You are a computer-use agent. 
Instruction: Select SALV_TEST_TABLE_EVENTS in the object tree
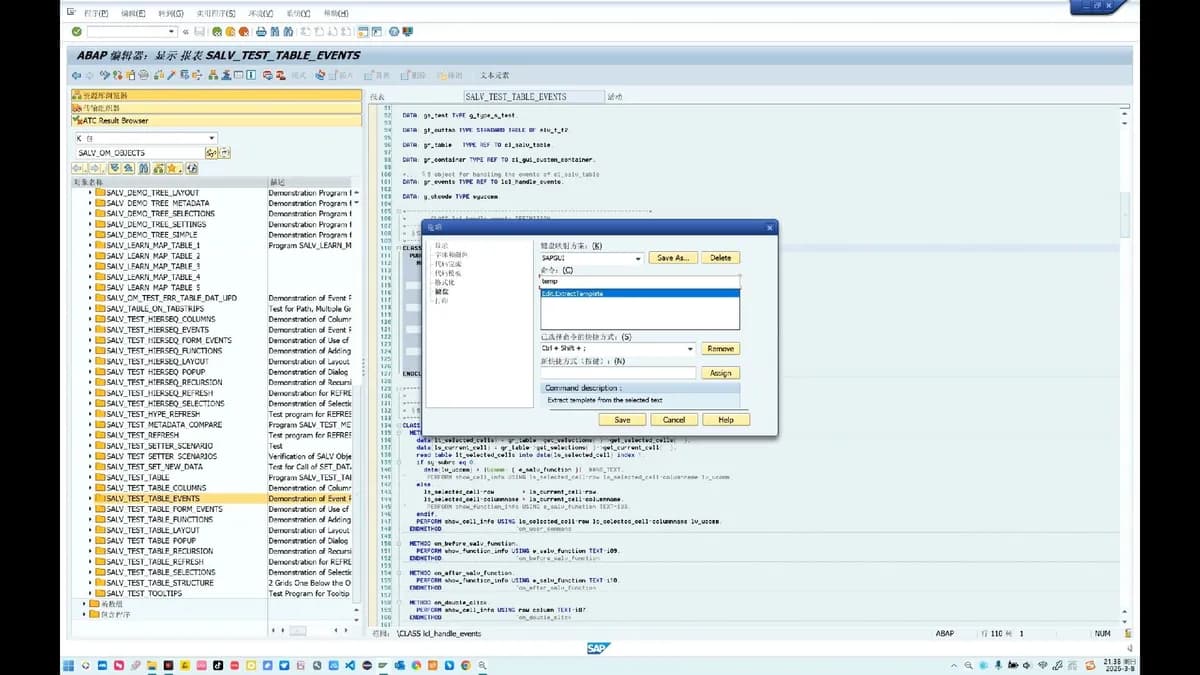(x=152, y=498)
